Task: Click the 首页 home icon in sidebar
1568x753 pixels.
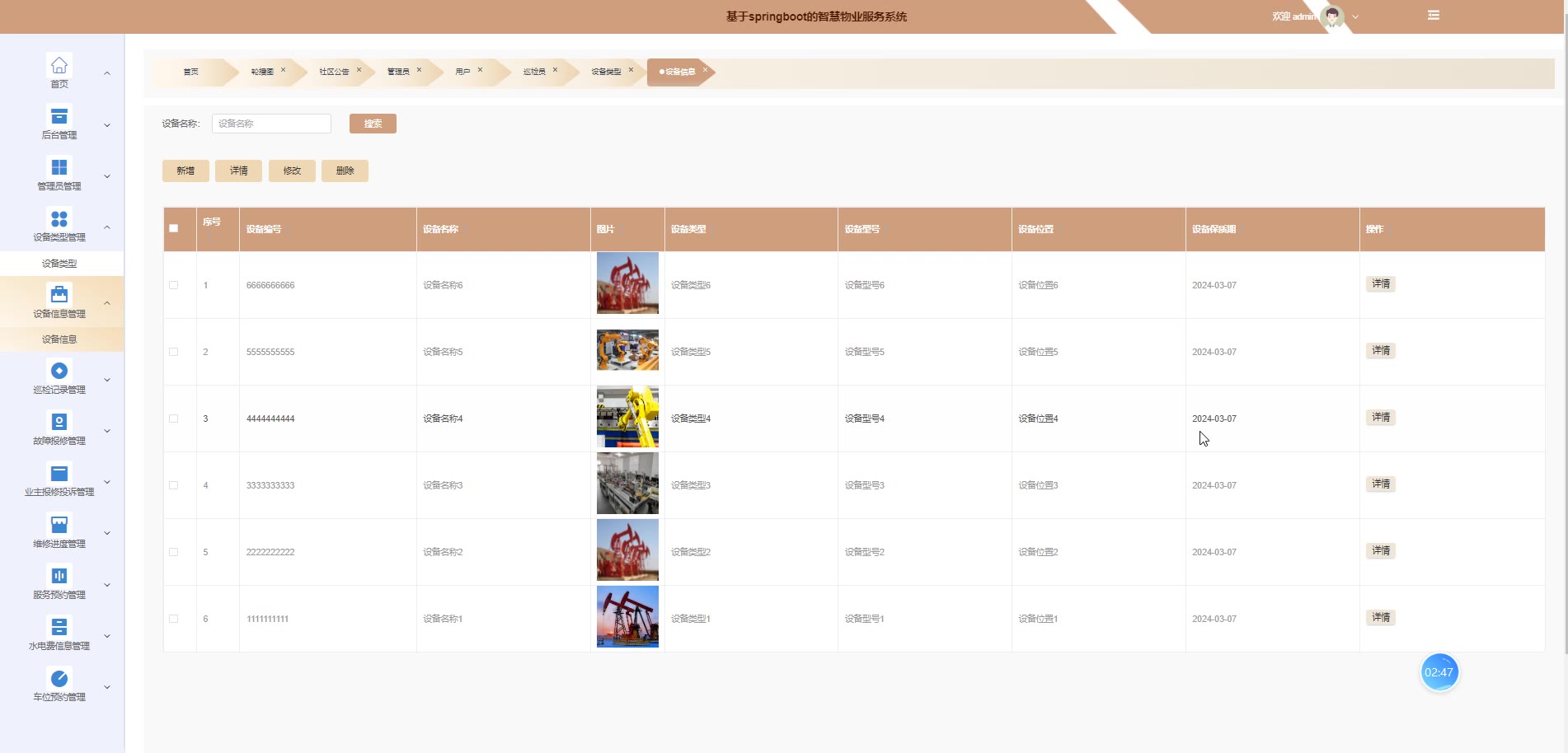Action: pyautogui.click(x=59, y=65)
